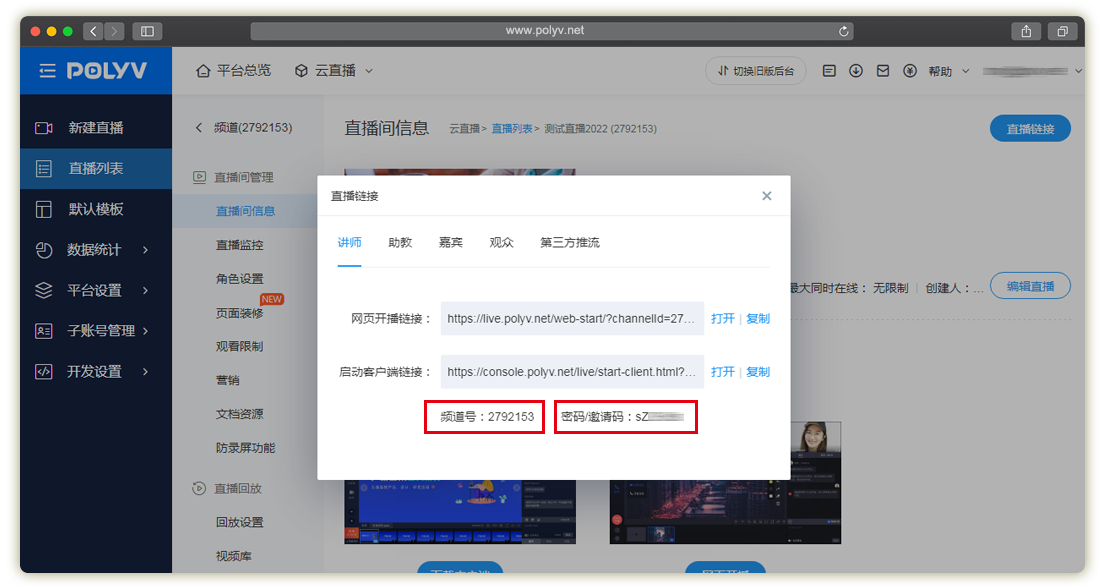This screenshot has height=588, width=1100.
Task: Click 复制 next to 网页开播链接
Action: tap(758, 319)
